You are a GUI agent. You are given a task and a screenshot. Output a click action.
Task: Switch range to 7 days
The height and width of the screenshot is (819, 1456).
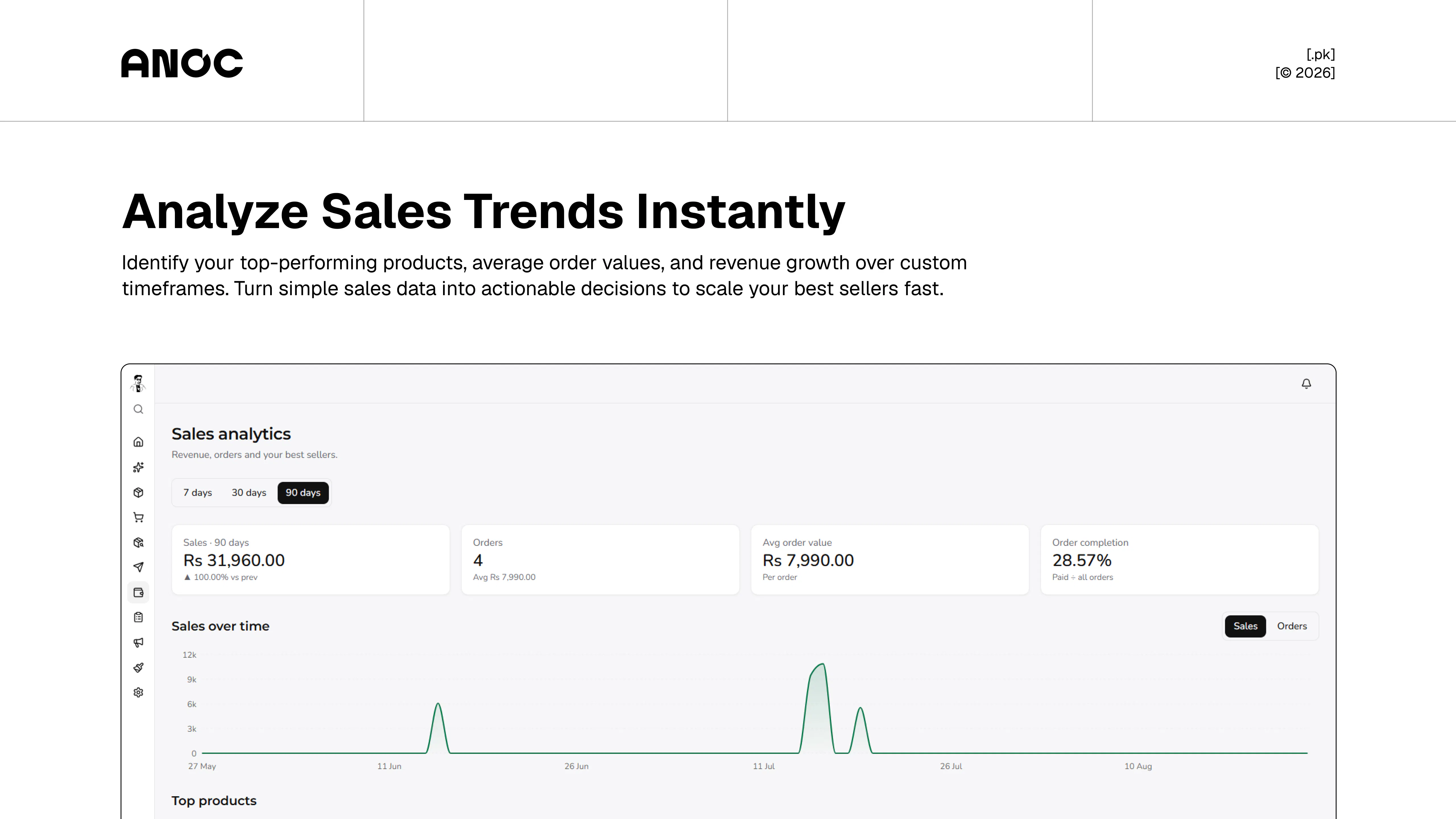(x=197, y=493)
